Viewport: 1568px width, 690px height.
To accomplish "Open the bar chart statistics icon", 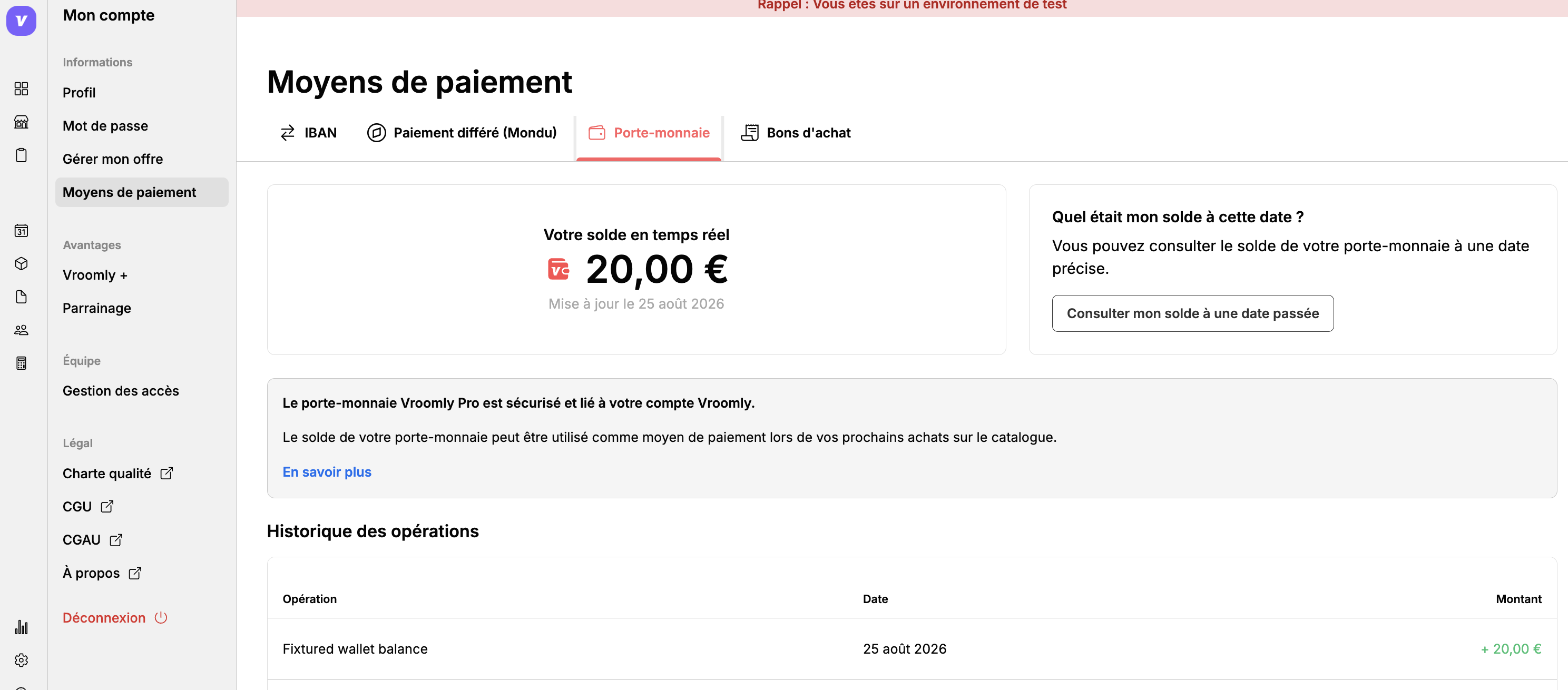I will pyautogui.click(x=21, y=627).
